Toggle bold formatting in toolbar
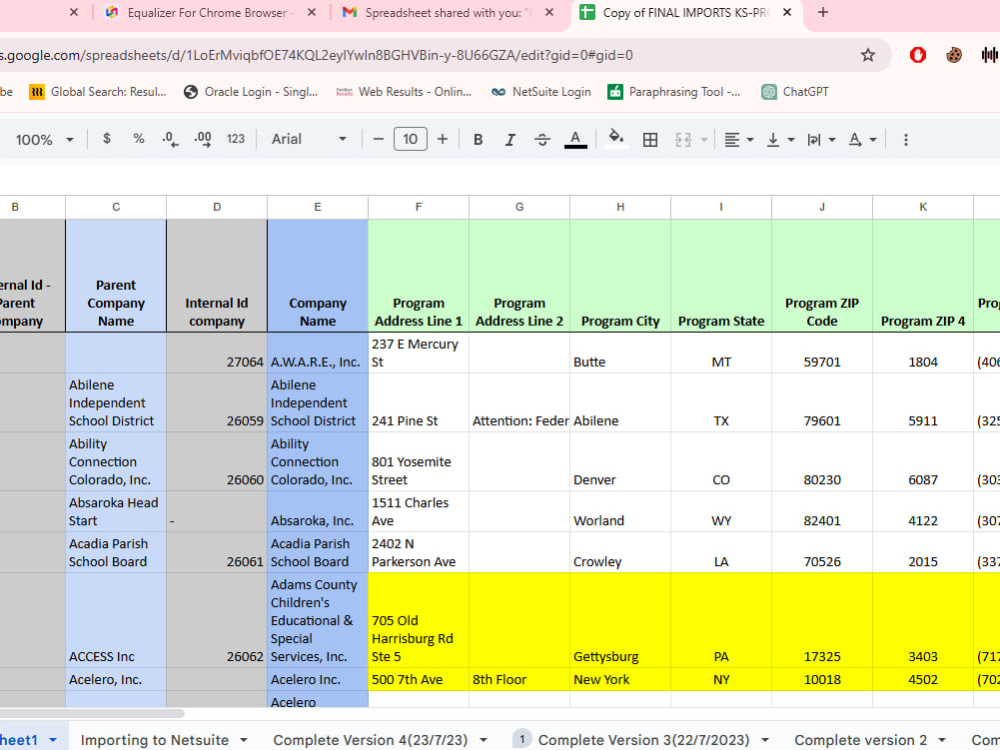The width and height of the screenshot is (1000, 750). (x=478, y=140)
